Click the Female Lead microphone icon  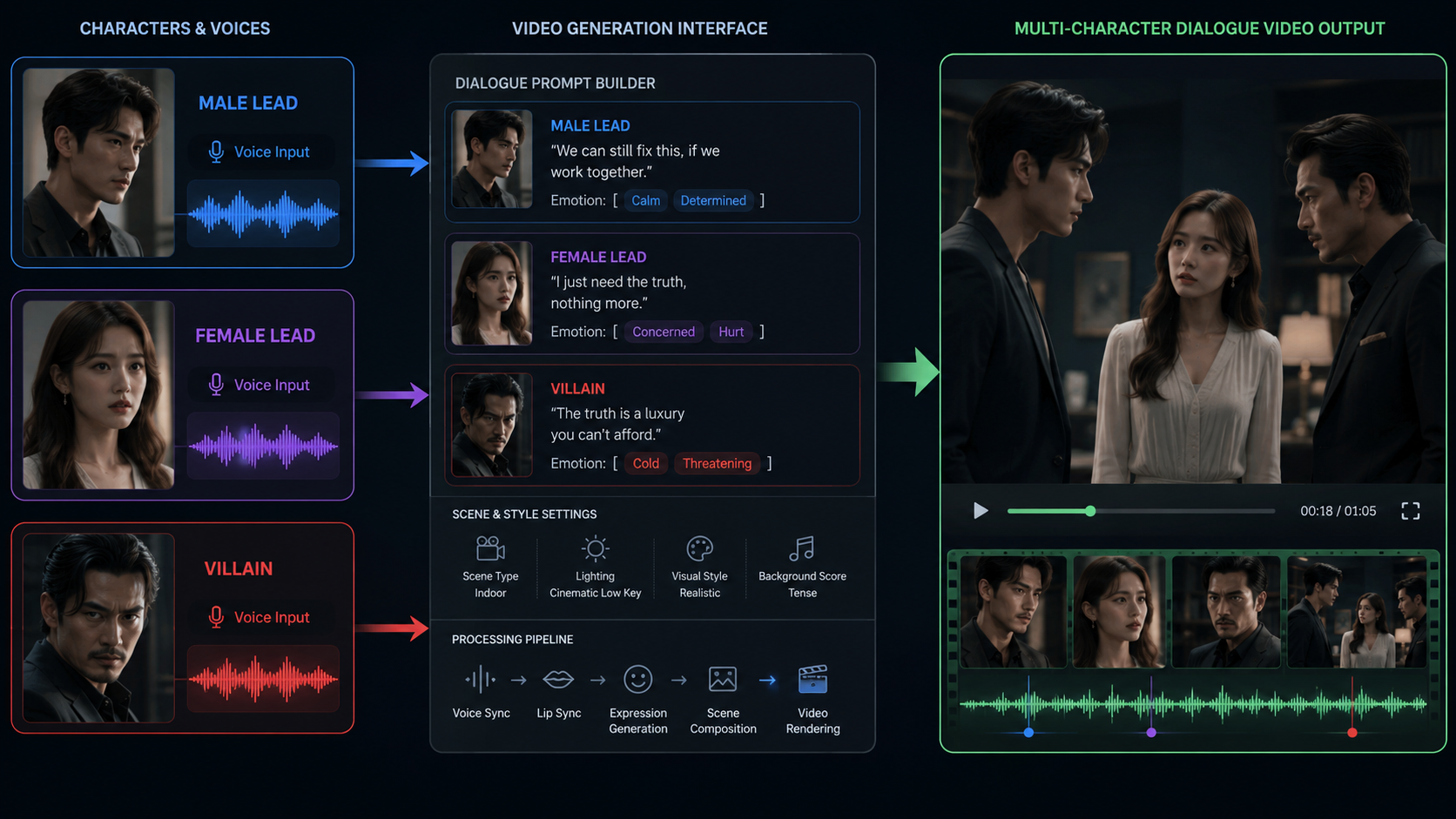[x=216, y=385]
